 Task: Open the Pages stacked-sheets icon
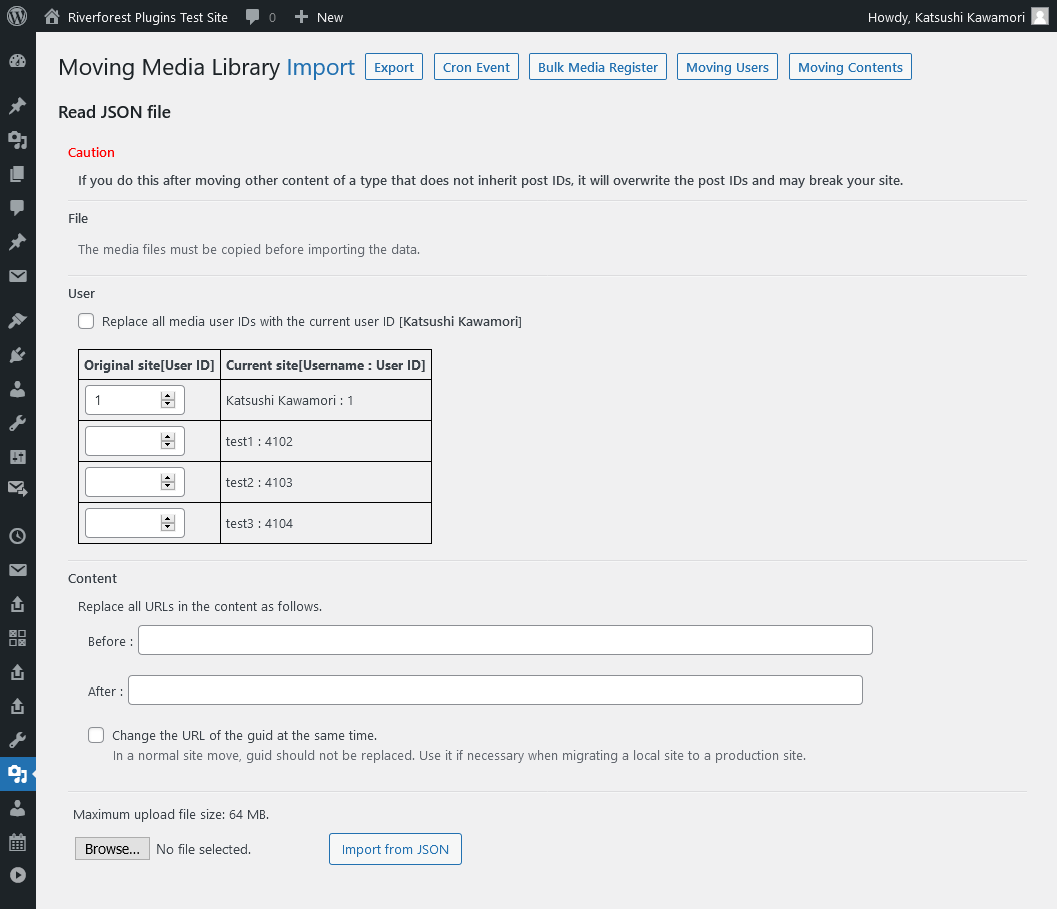(18, 174)
